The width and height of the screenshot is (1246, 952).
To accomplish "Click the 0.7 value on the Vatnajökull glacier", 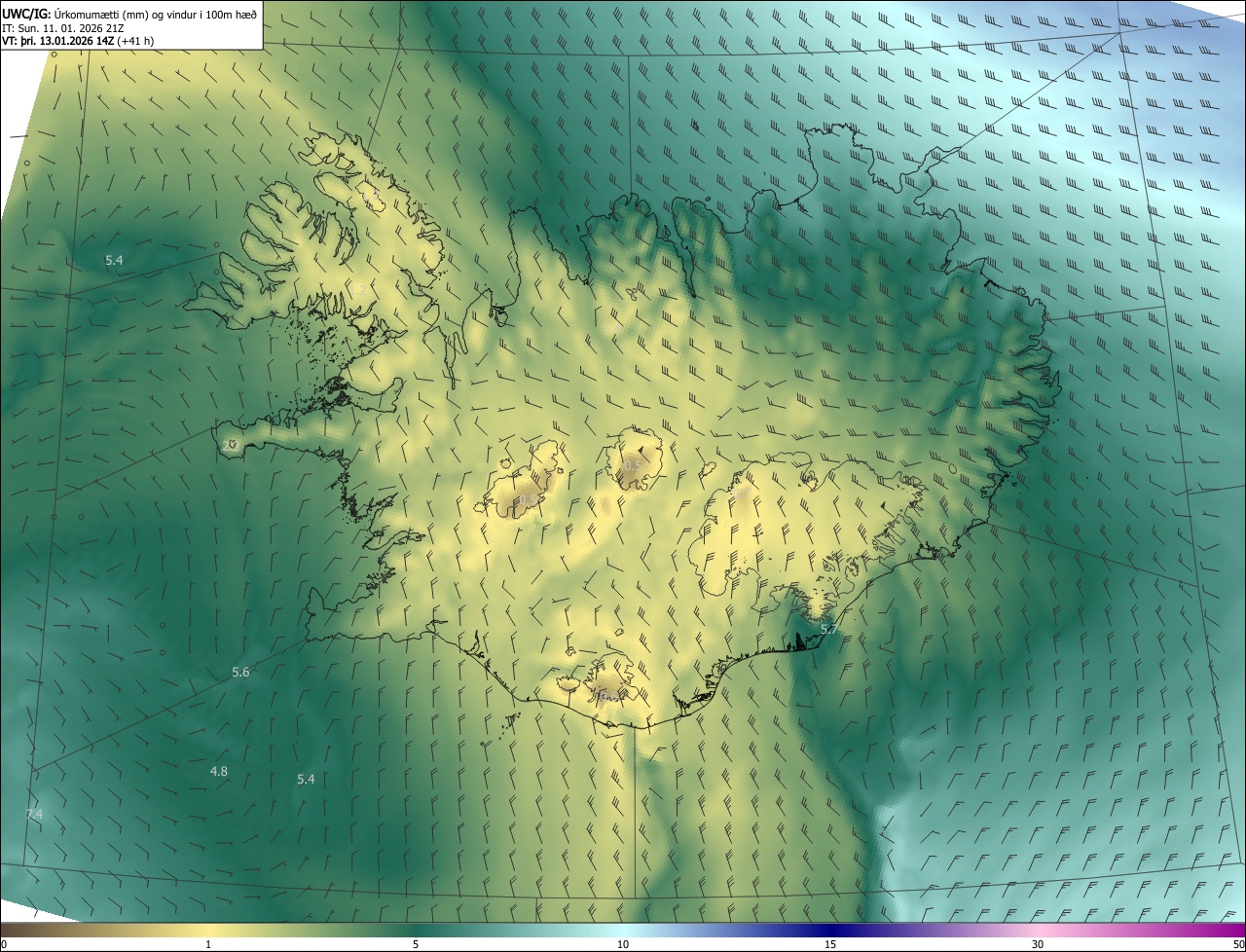I will [740, 494].
